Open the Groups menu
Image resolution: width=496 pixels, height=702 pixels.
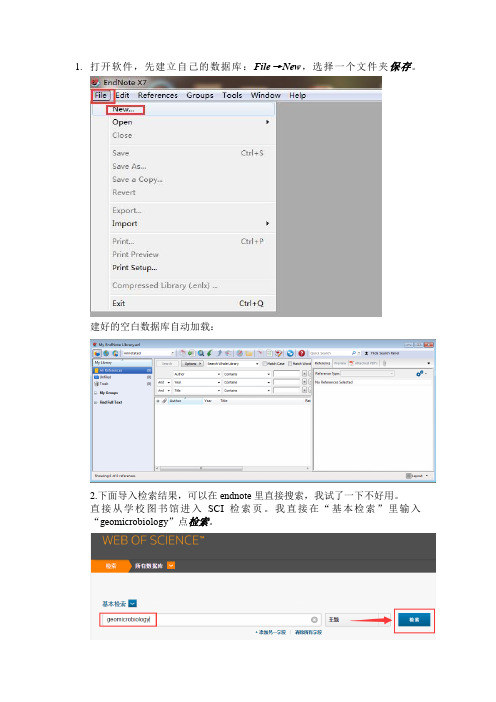tap(200, 95)
